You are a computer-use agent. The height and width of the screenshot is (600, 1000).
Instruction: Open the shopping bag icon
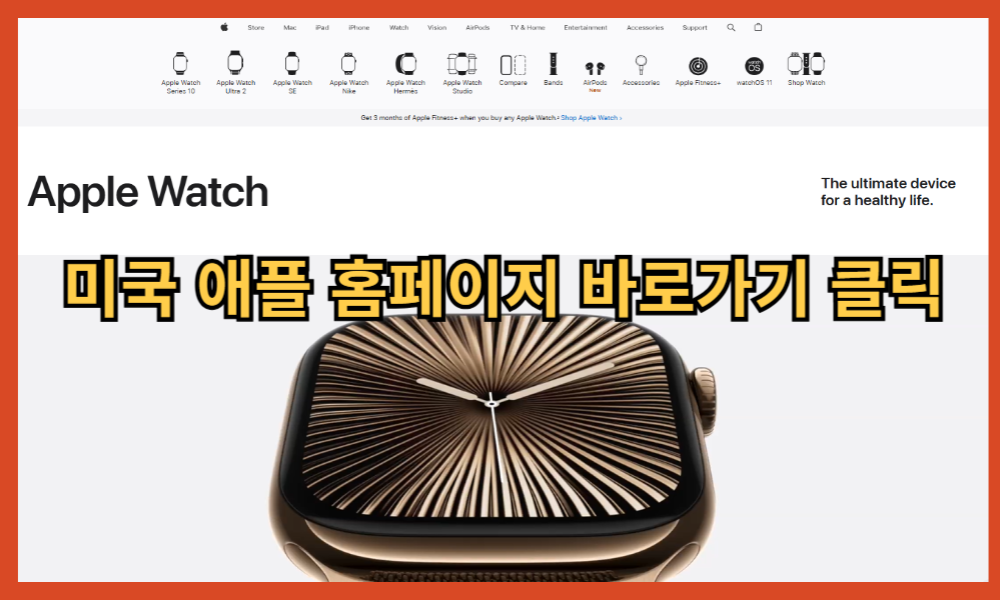758,27
